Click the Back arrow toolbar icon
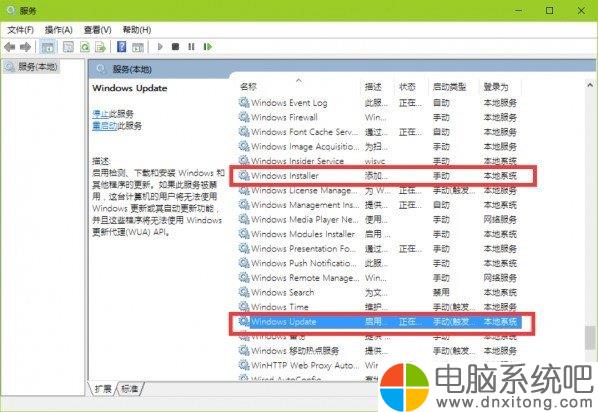Image resolution: width=598 pixels, height=412 pixels. [x=10, y=47]
